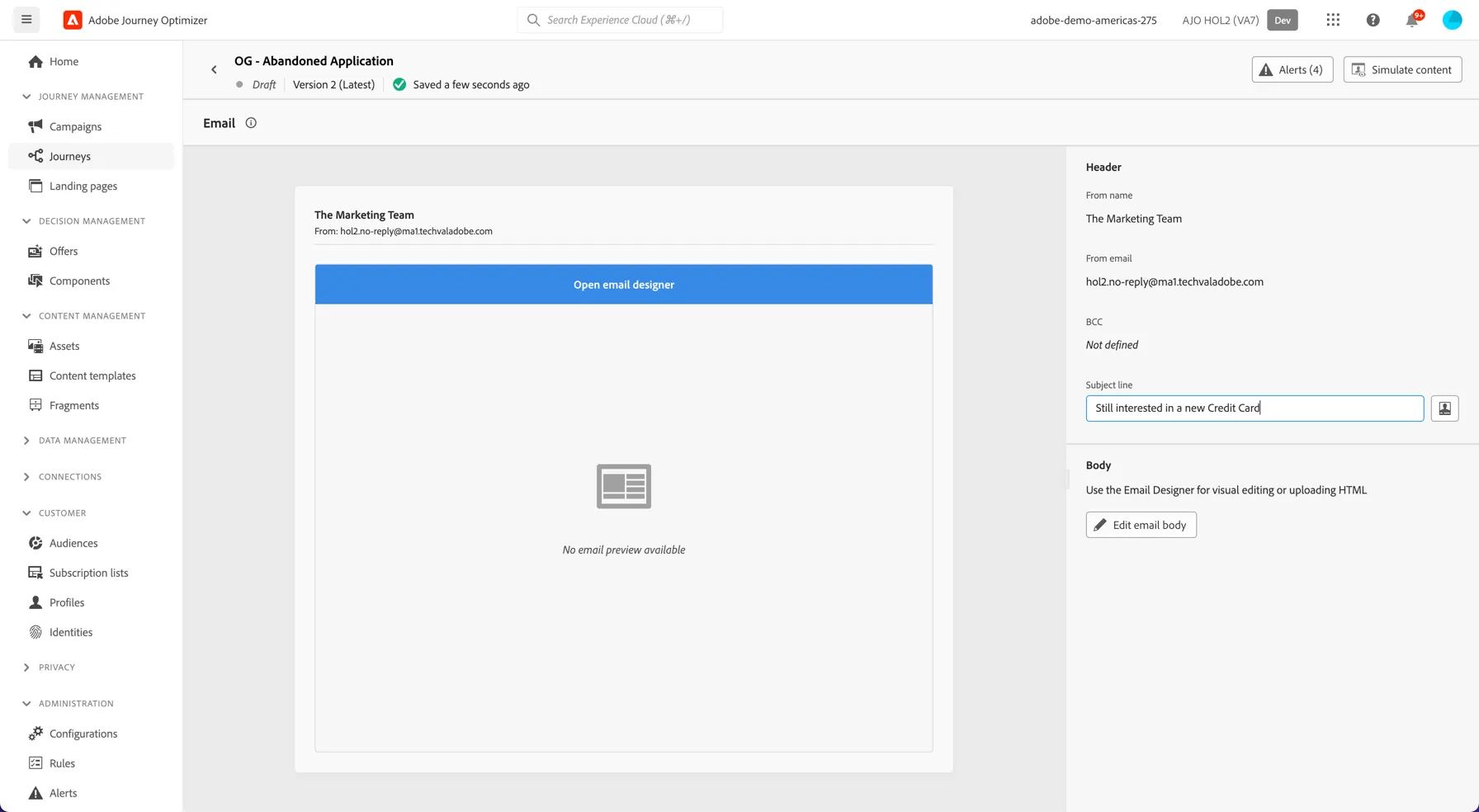Click the Subscription lists icon
Viewport: 1479px width, 812px height.
[x=35, y=573]
